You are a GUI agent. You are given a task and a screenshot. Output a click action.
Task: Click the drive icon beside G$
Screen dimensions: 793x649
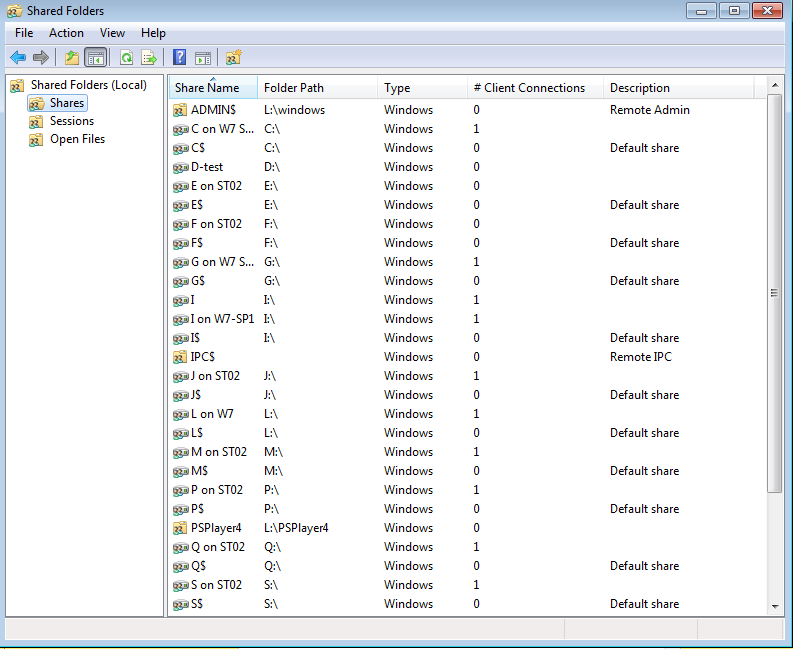click(181, 282)
